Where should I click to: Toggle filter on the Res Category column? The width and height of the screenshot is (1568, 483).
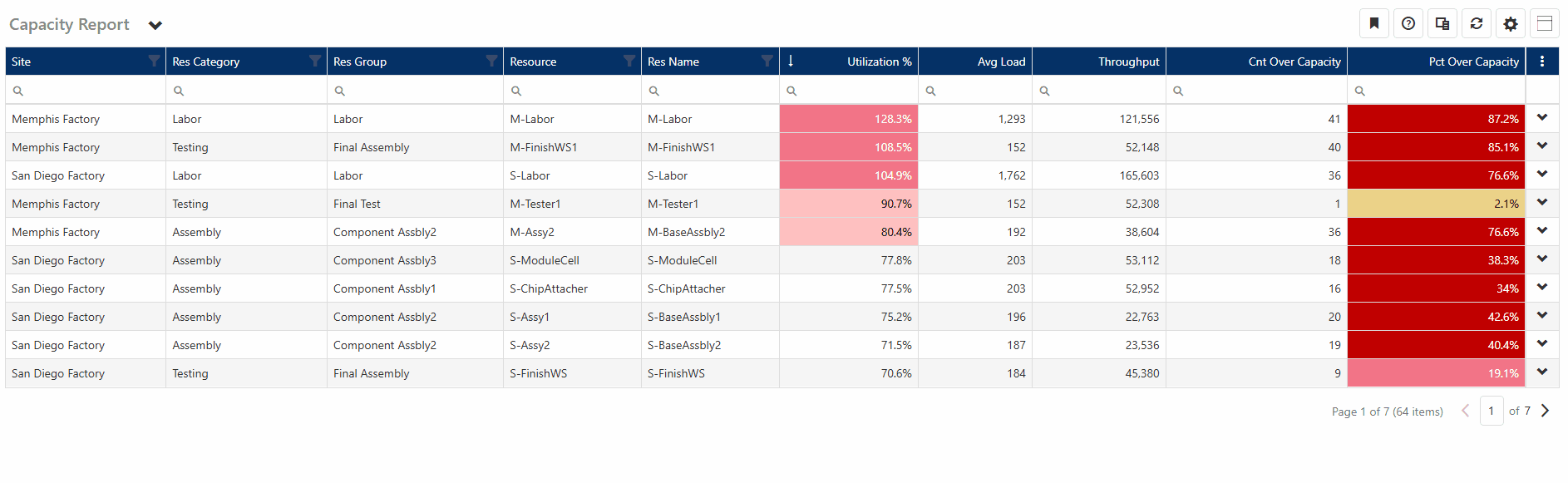(315, 61)
